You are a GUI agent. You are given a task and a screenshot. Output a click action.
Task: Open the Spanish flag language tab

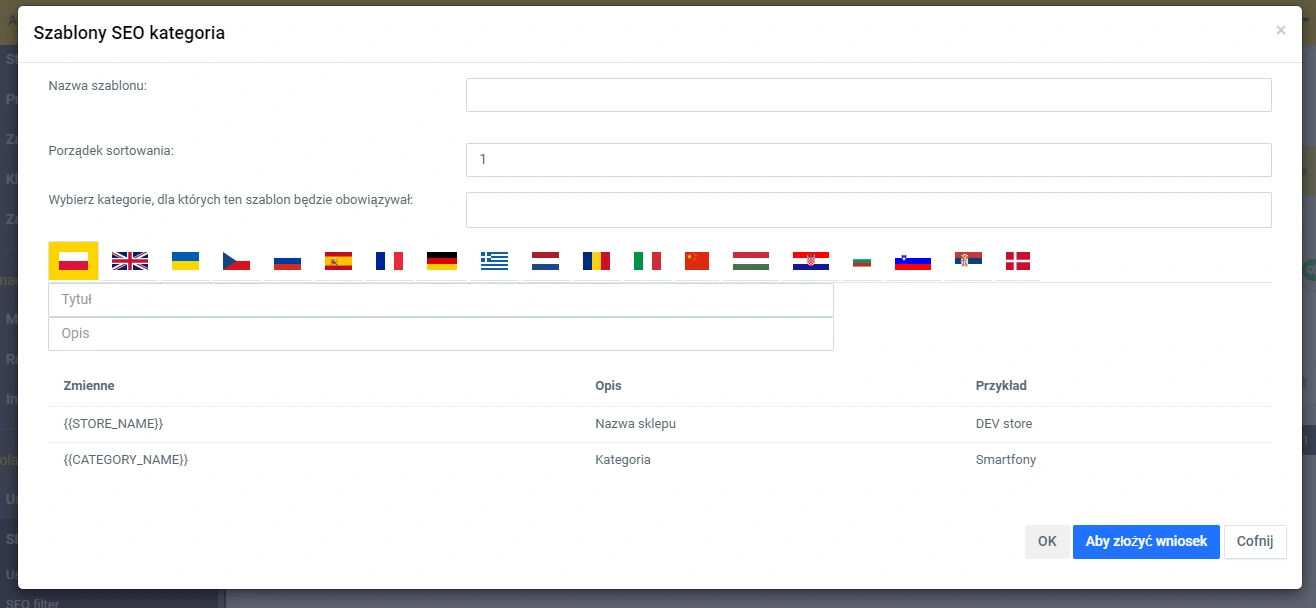point(338,261)
